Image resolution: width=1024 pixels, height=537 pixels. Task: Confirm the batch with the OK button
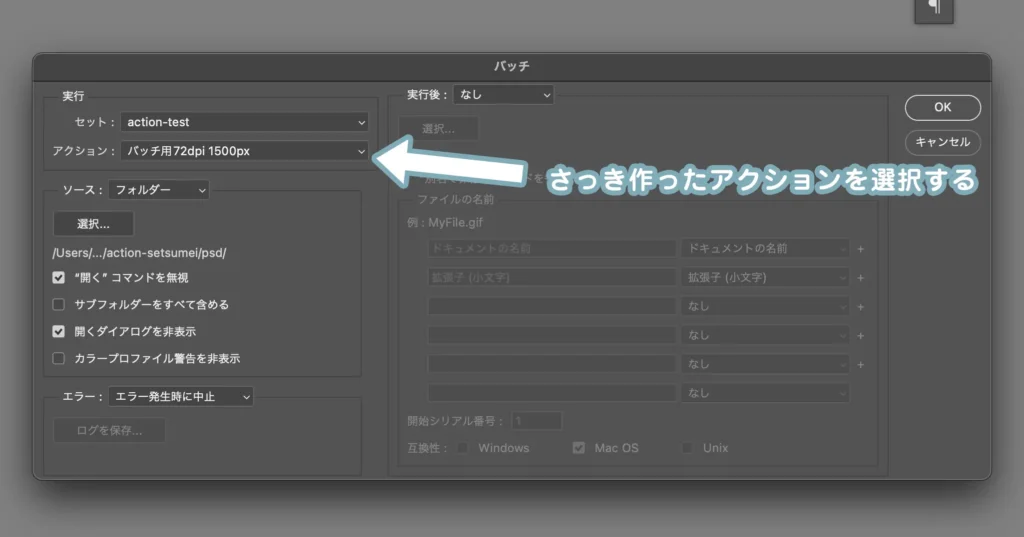(x=942, y=107)
